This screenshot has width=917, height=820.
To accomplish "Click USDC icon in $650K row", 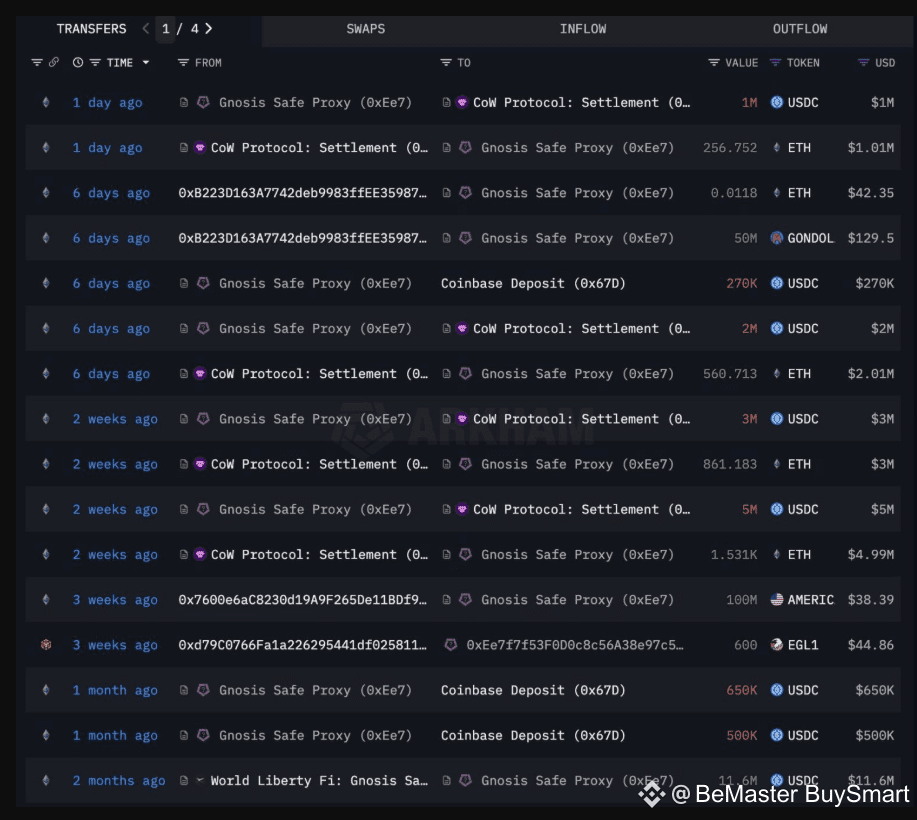I will coord(777,690).
